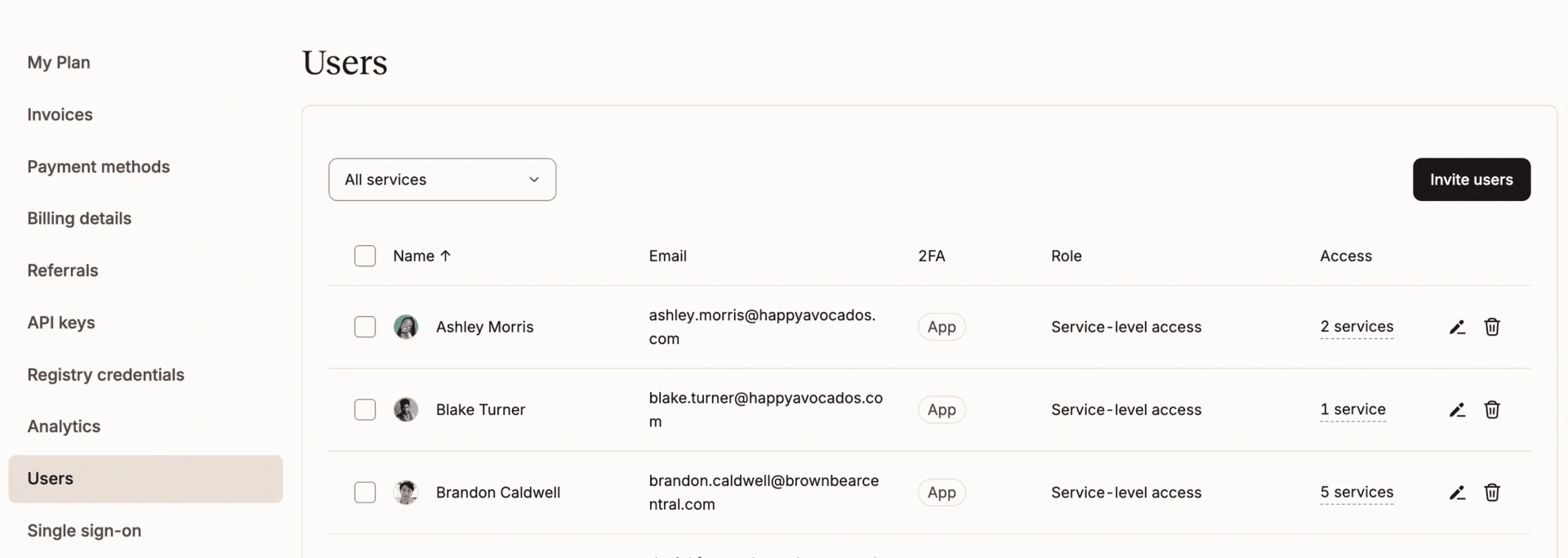This screenshot has height=558, width=1568.
Task: Delete Ashley Morris using trash icon
Action: (1491, 327)
